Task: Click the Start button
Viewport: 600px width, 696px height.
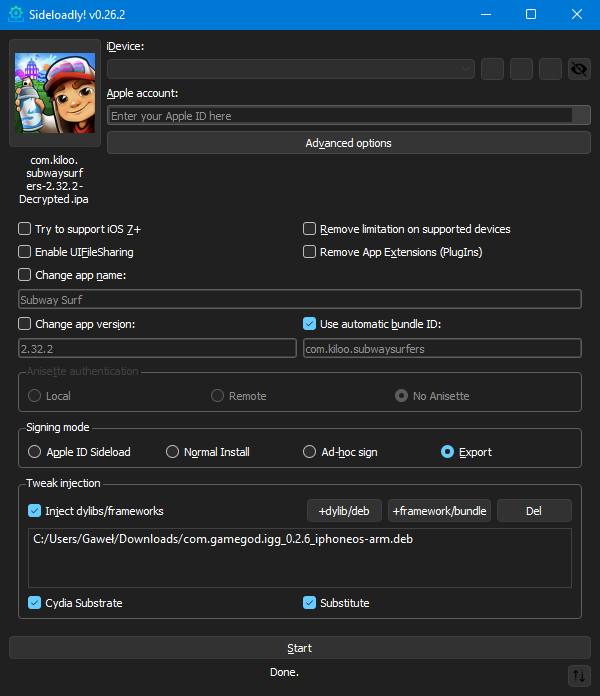Action: [x=300, y=648]
